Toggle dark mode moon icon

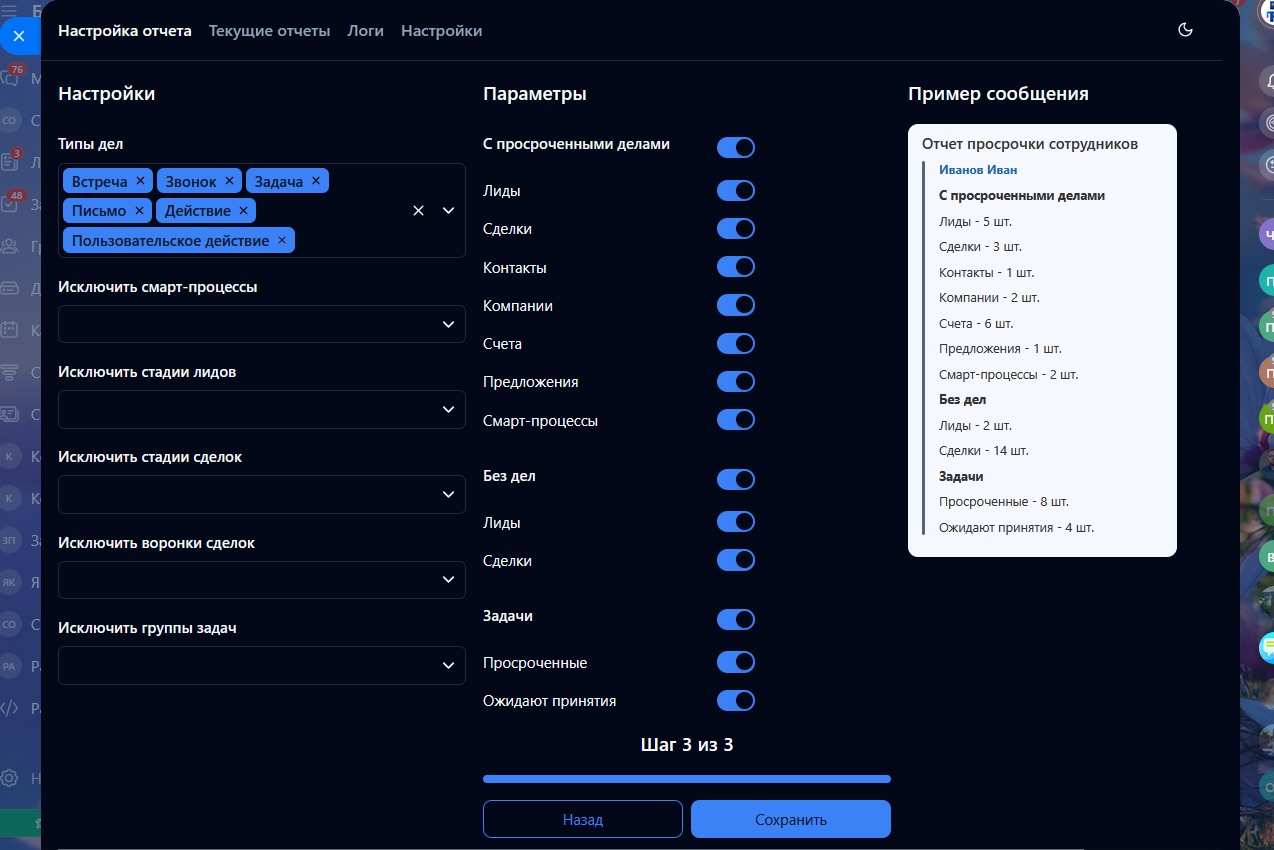[x=1185, y=30]
